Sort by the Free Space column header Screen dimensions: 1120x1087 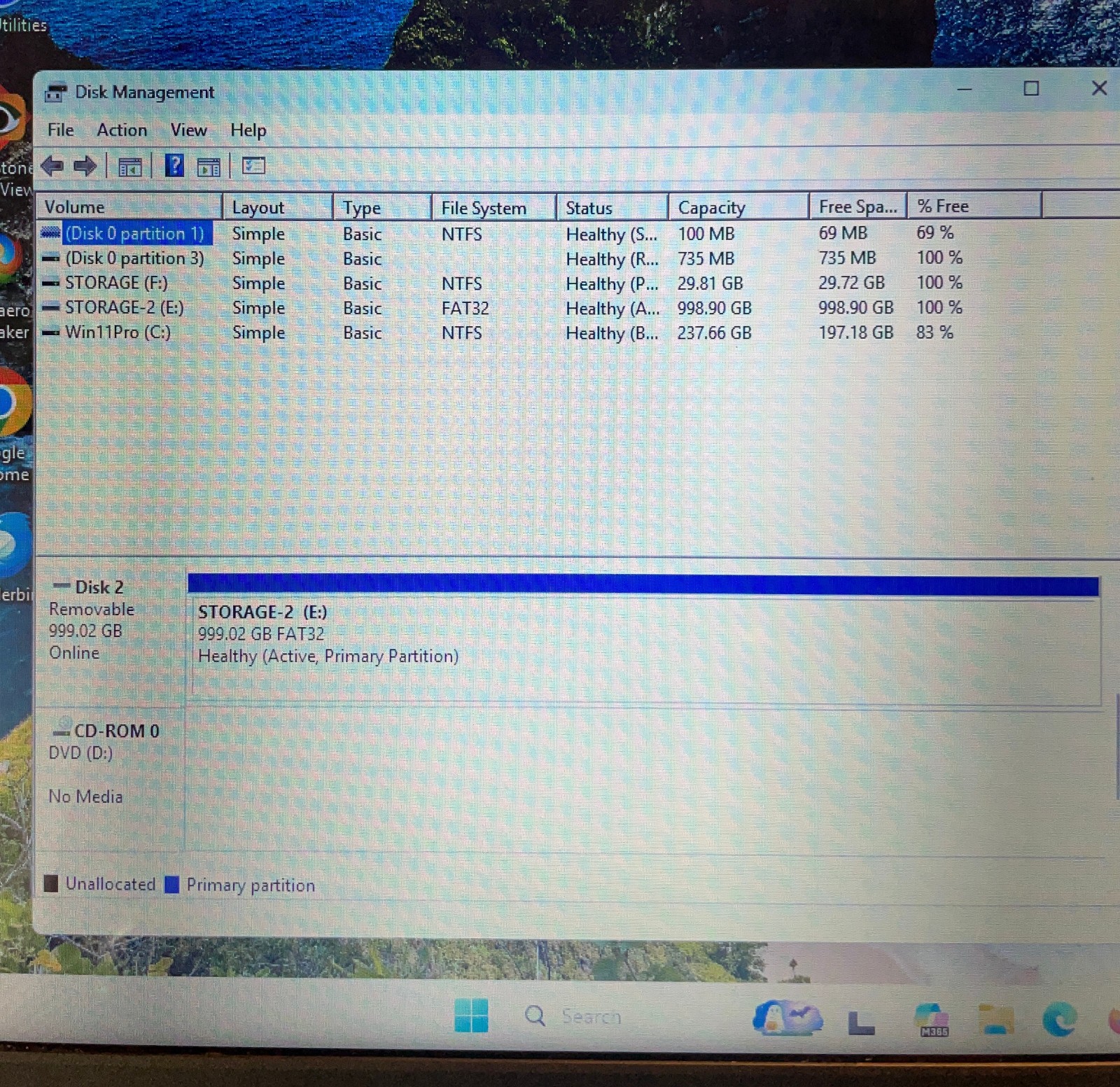pos(858,206)
